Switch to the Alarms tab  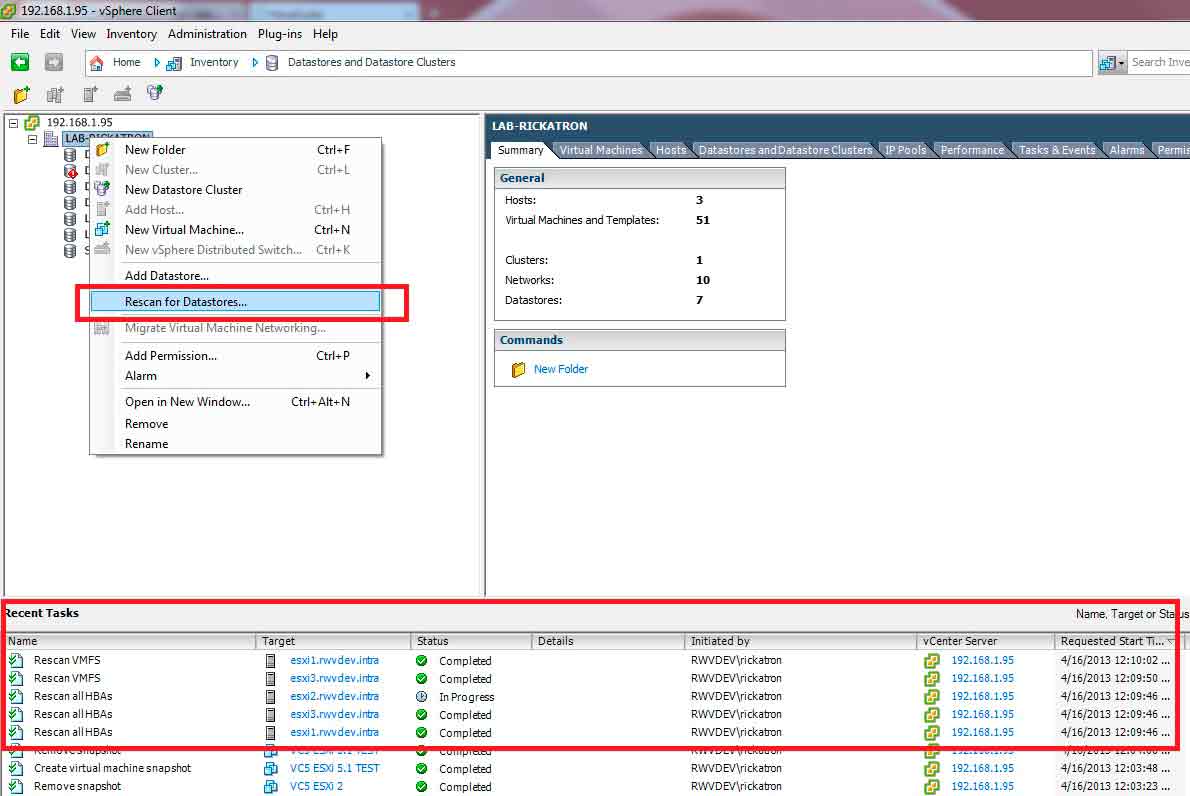click(1126, 150)
